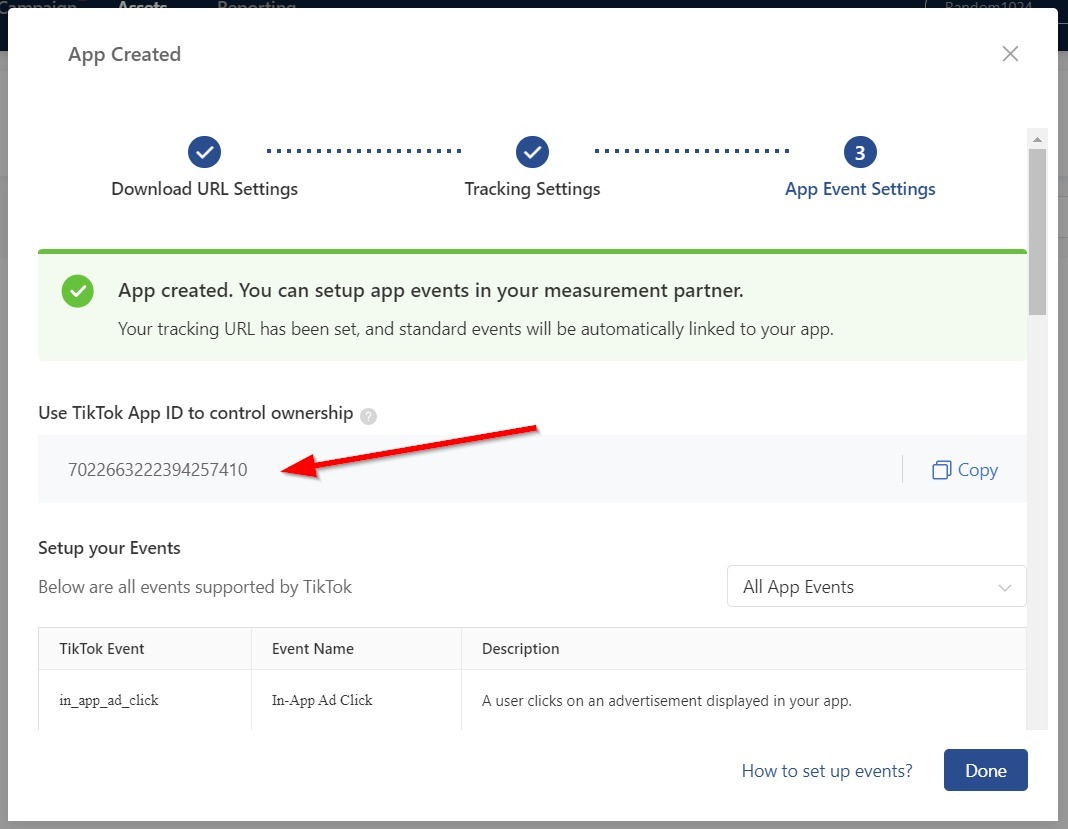
Task: Click the App created success message heading
Action: tap(430, 291)
